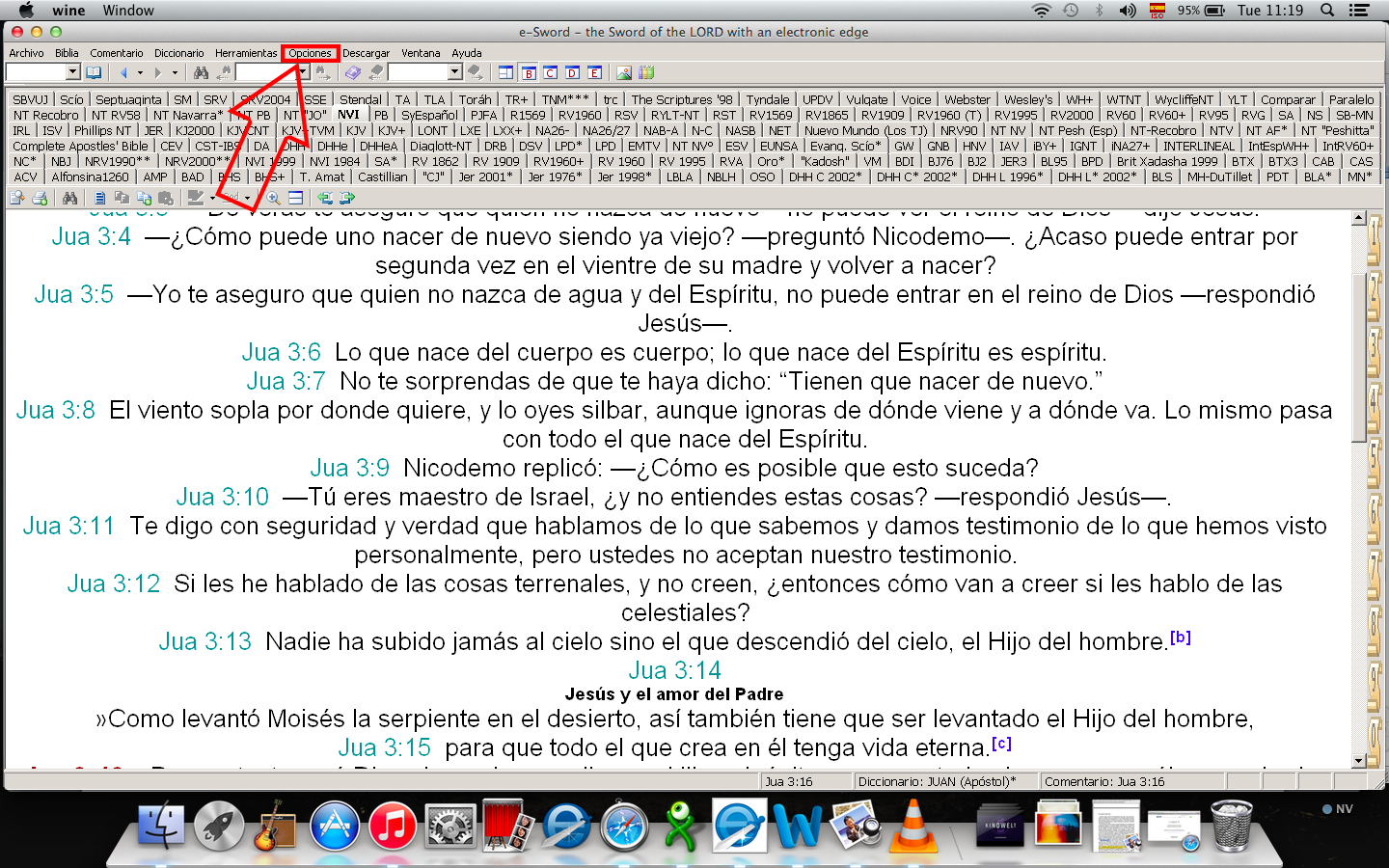The image size is (1389, 868).
Task: Switch to Bible-only layout (B icon)
Action: coord(529,72)
